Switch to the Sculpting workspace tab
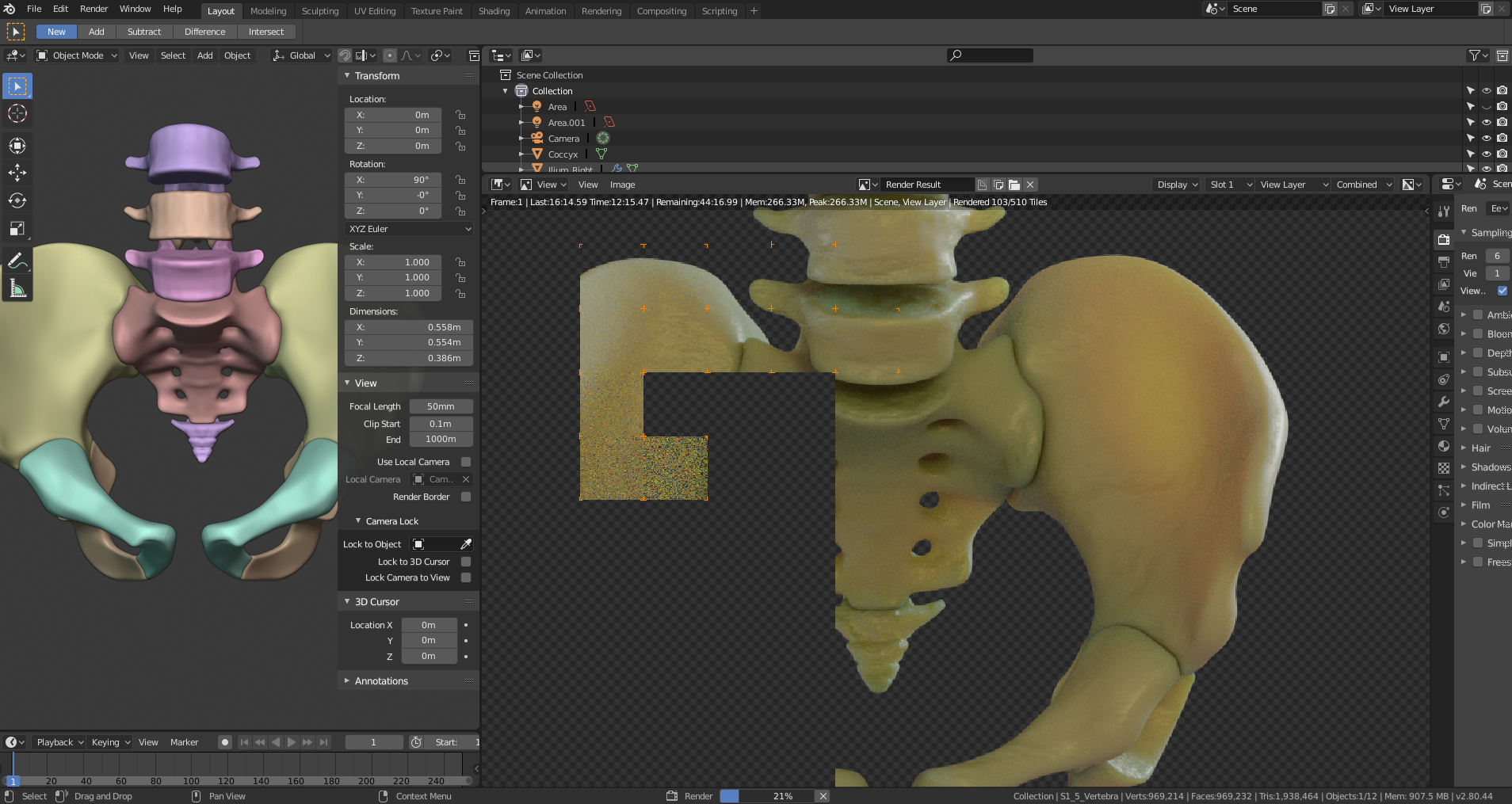 (319, 11)
